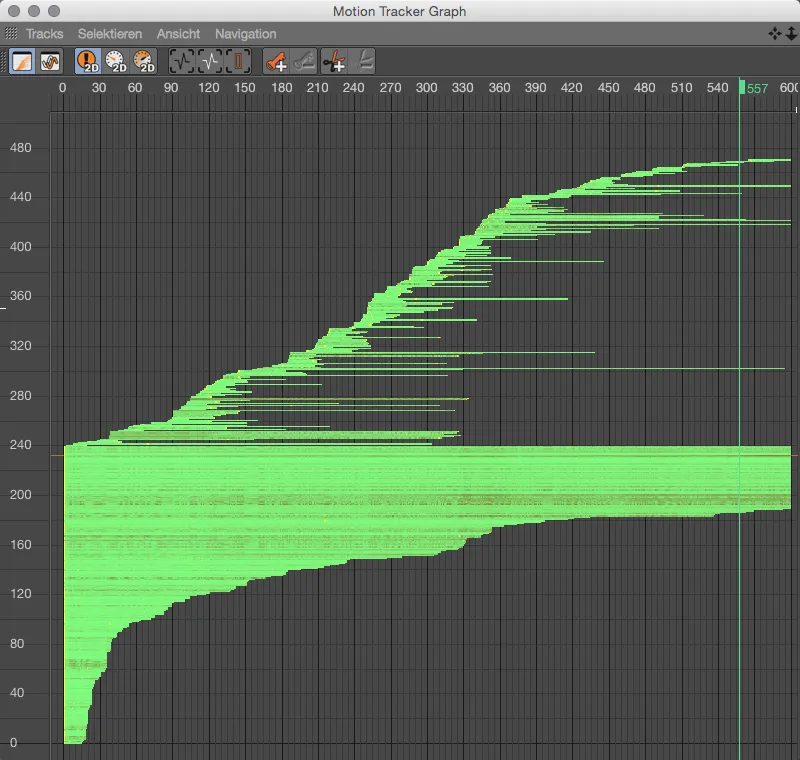Click frame 300 on the ruler
The image size is (800, 760).
point(426,88)
